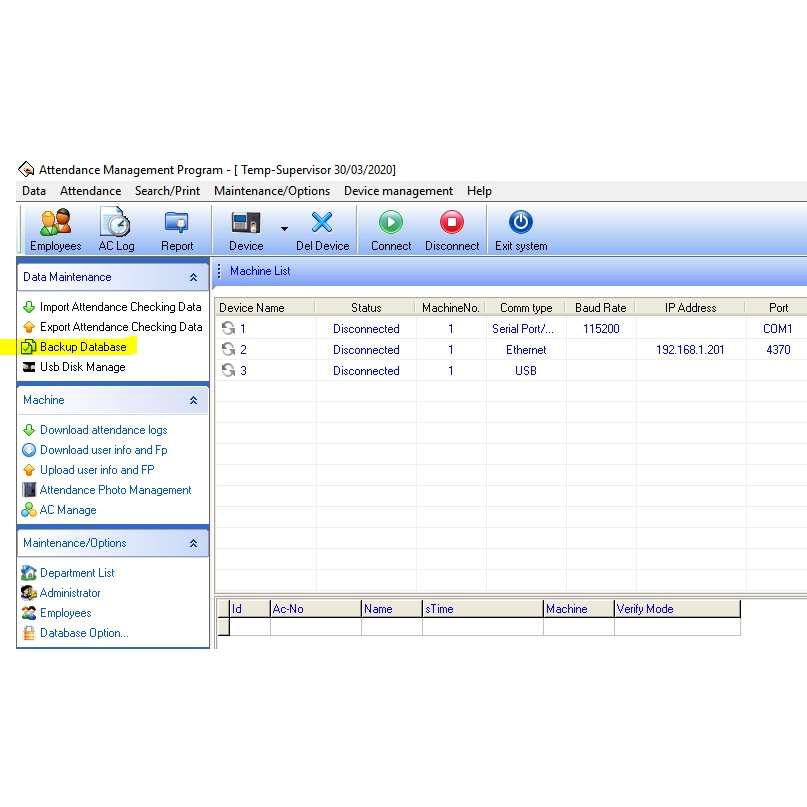
Task: Collapse the Maintenance/Options sidebar panel
Action: 193,544
